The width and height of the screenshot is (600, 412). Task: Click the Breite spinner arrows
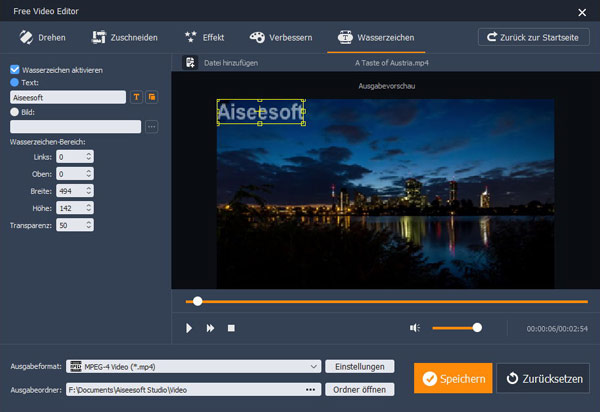[89, 191]
